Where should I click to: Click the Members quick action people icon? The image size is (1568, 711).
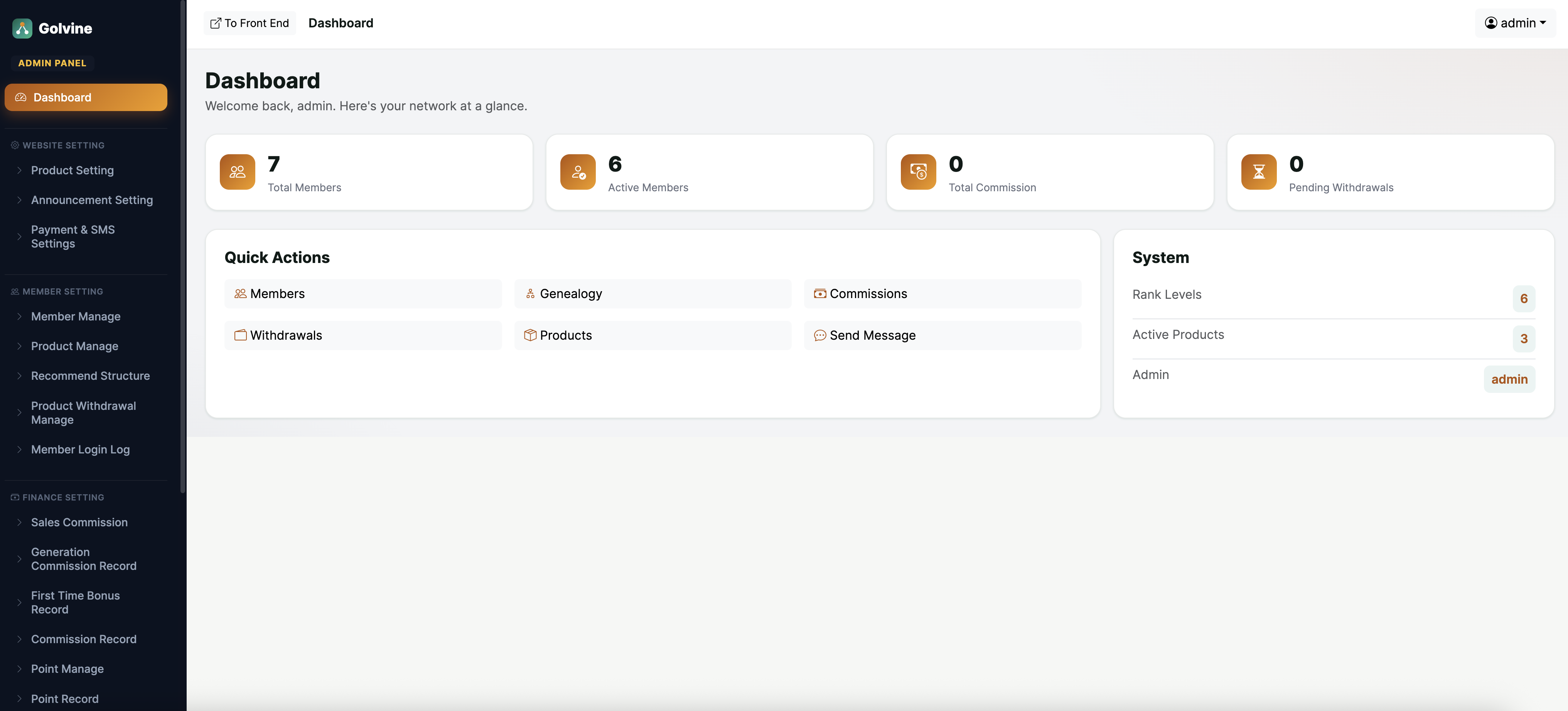pos(240,293)
